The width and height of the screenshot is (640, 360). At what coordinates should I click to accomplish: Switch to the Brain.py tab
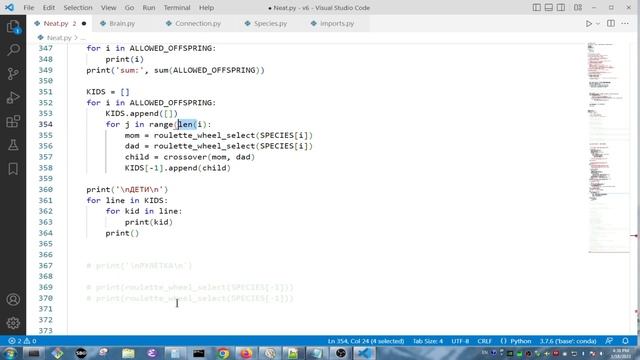[122, 24]
